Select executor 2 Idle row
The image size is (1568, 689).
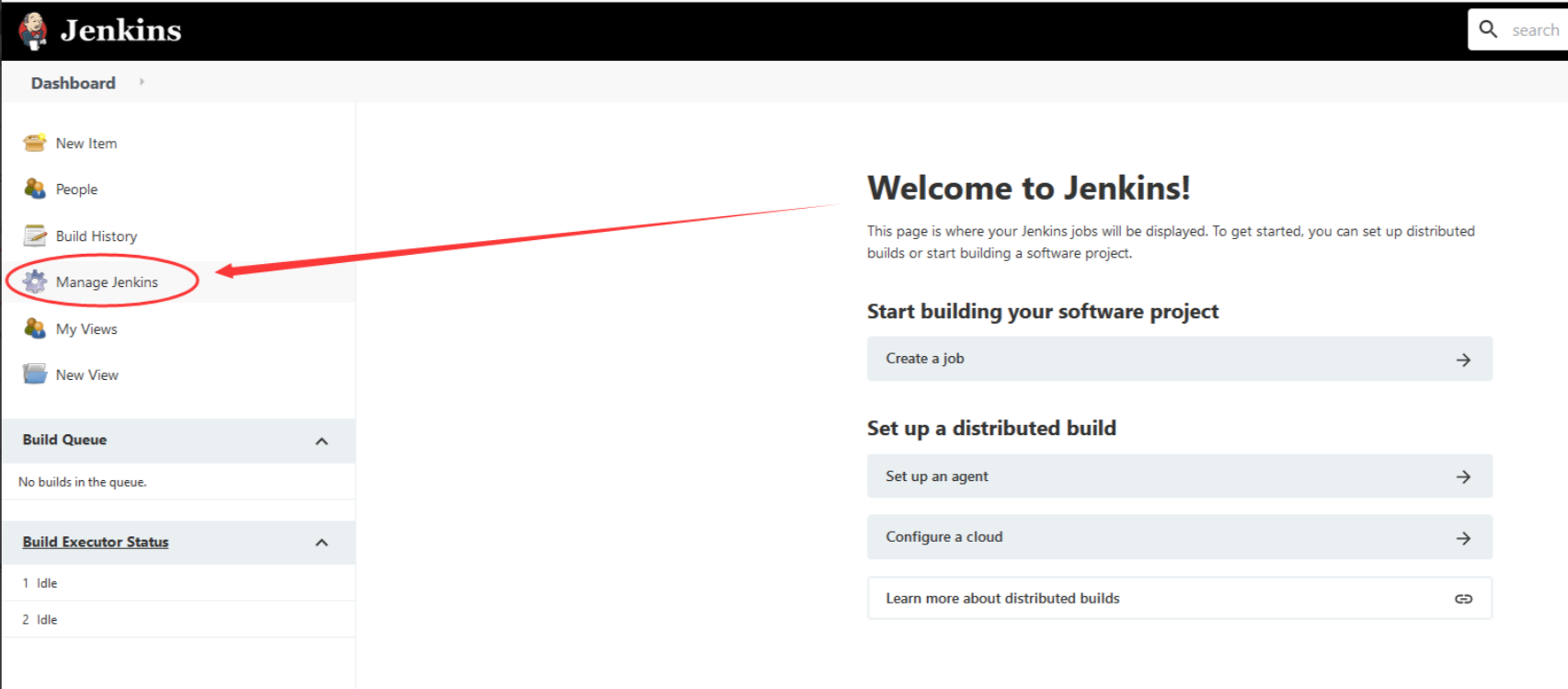pyautogui.click(x=178, y=620)
